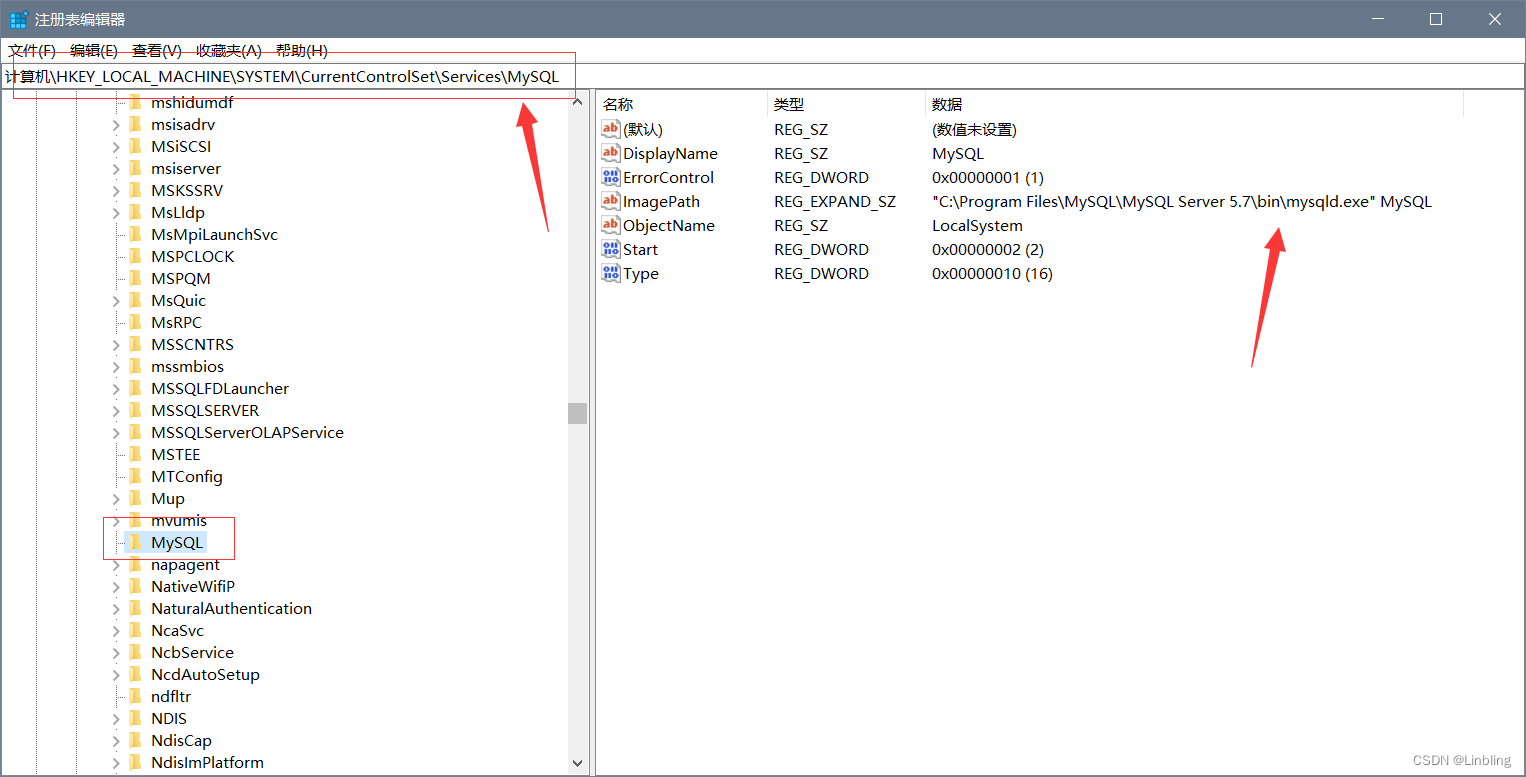Select the NdisImPlatform key
Viewport: 1526px width, 777px height.
(207, 762)
